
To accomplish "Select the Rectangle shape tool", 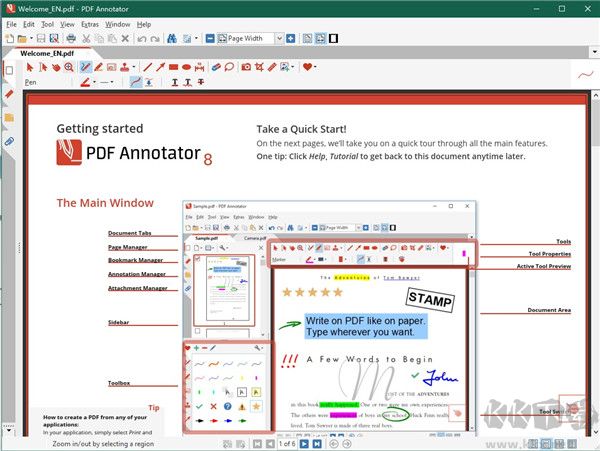I will point(174,67).
